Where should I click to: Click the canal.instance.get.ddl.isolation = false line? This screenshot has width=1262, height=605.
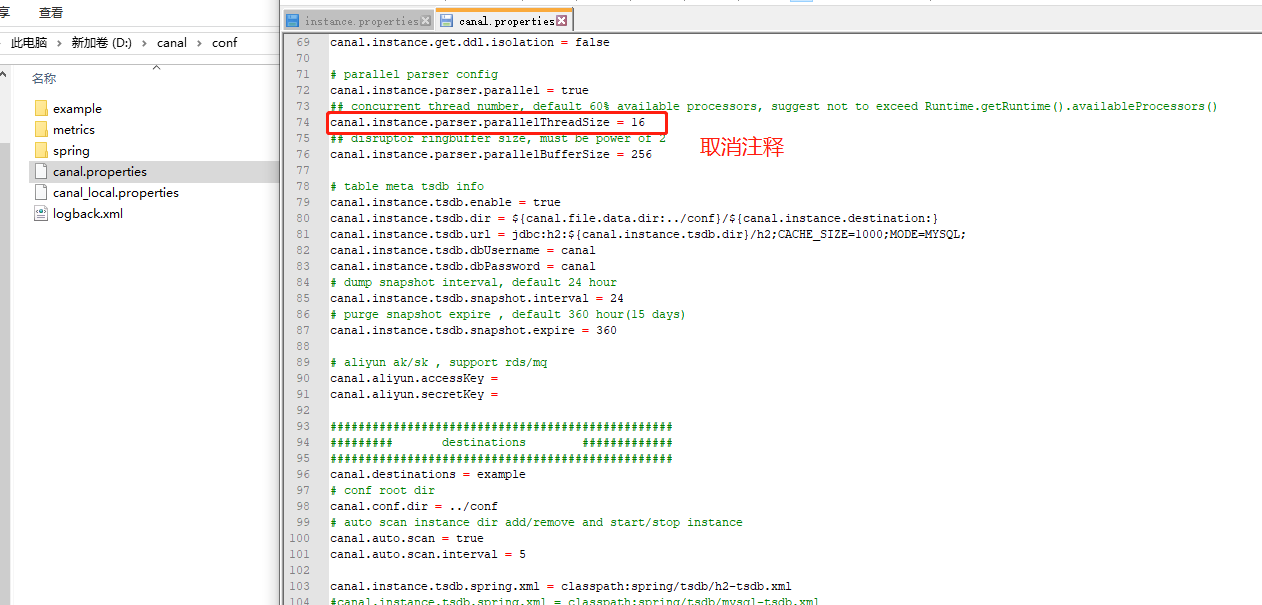pos(470,42)
